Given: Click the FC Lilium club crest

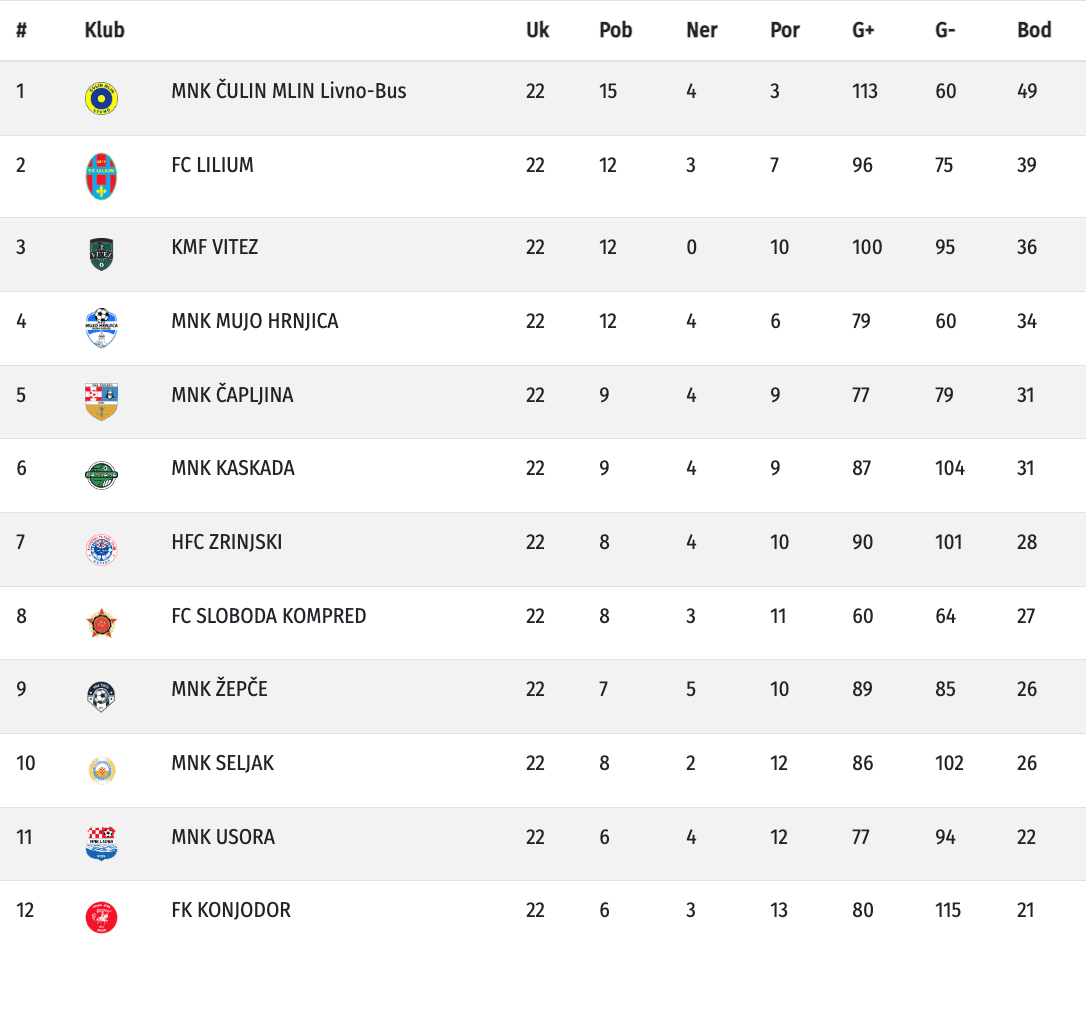Looking at the screenshot, I should tap(101, 176).
